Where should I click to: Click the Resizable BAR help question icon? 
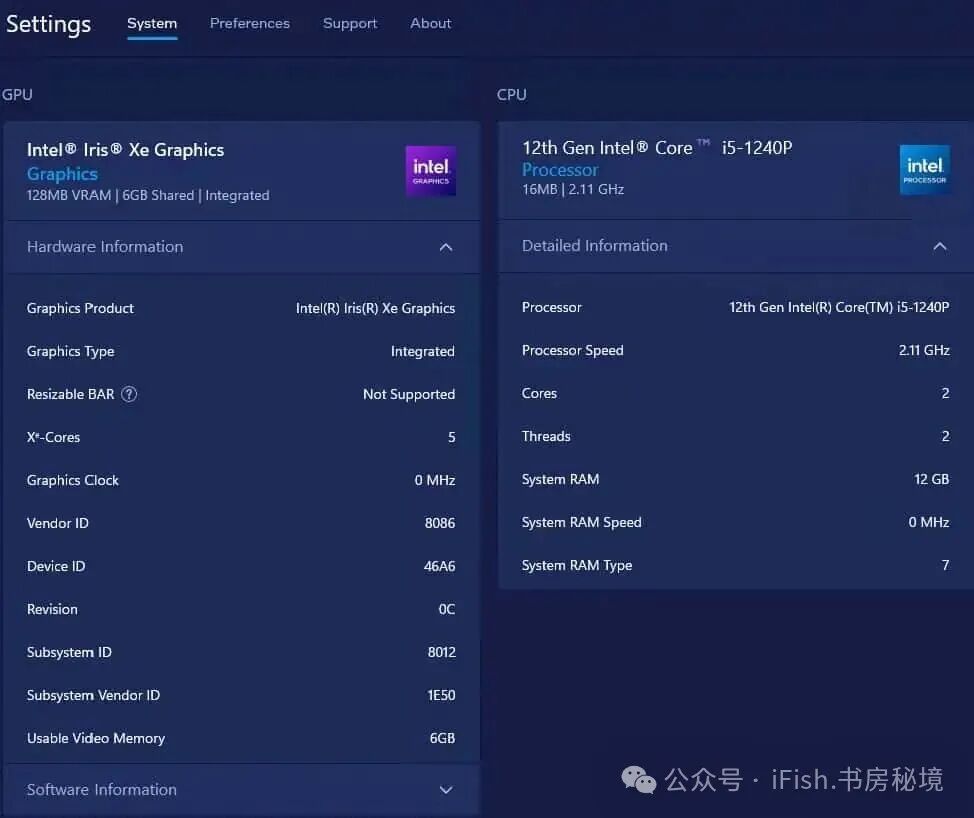click(129, 394)
